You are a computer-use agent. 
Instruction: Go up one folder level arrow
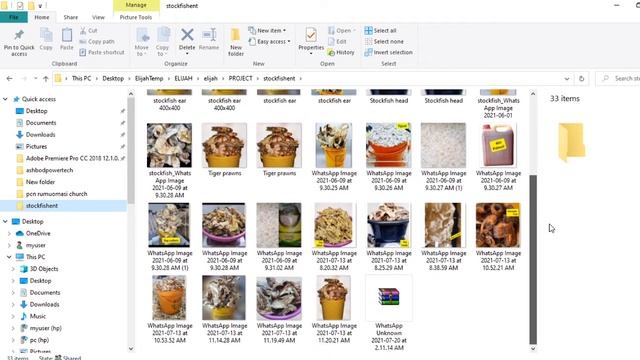pos(45,78)
